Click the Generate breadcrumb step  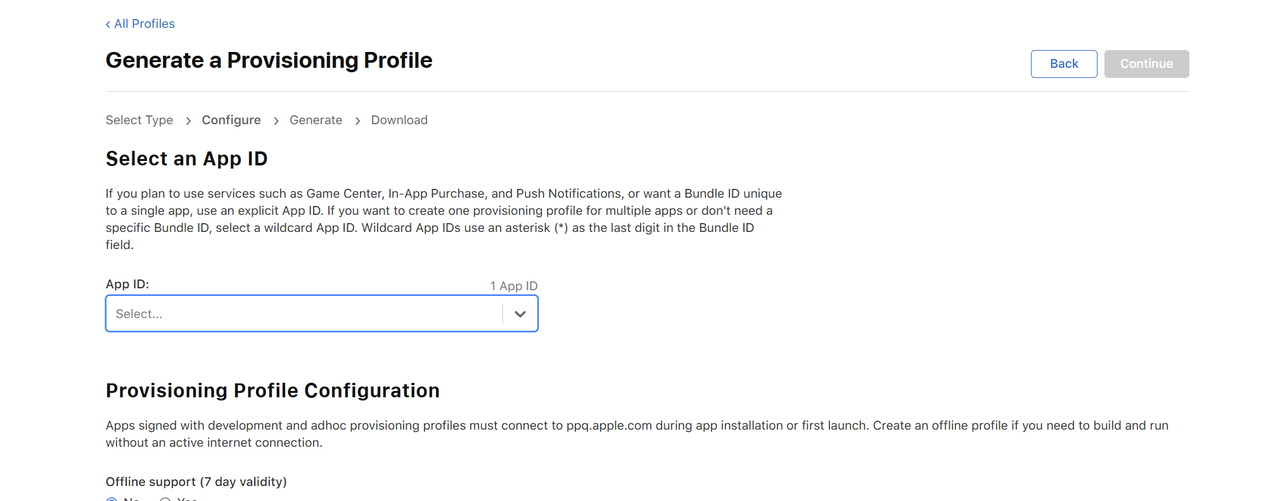pyautogui.click(x=316, y=120)
